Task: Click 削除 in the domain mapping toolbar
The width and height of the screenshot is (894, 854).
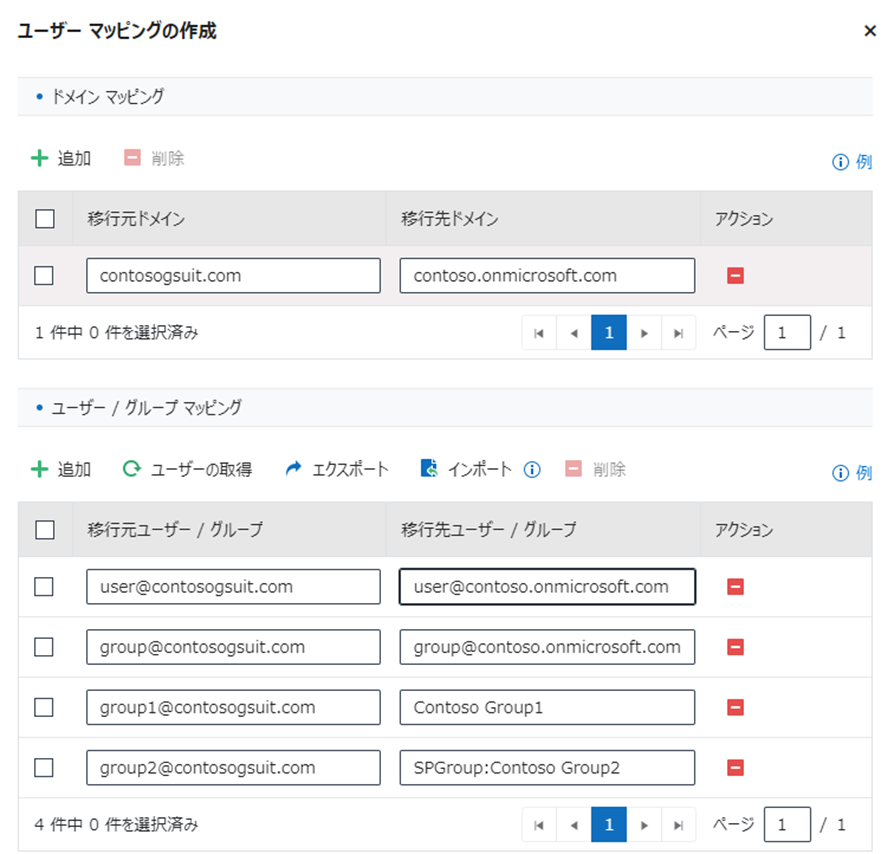Action: pos(154,158)
